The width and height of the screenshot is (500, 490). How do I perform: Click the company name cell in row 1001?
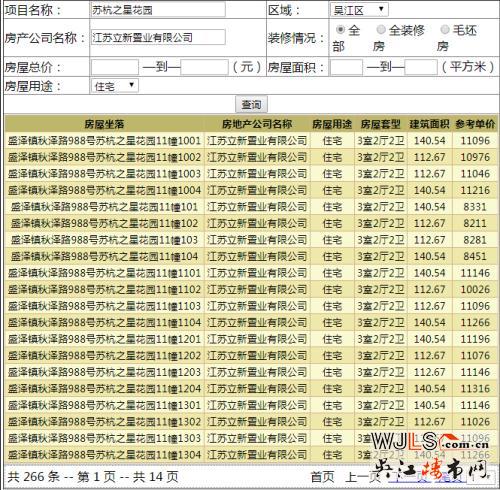pos(257,141)
